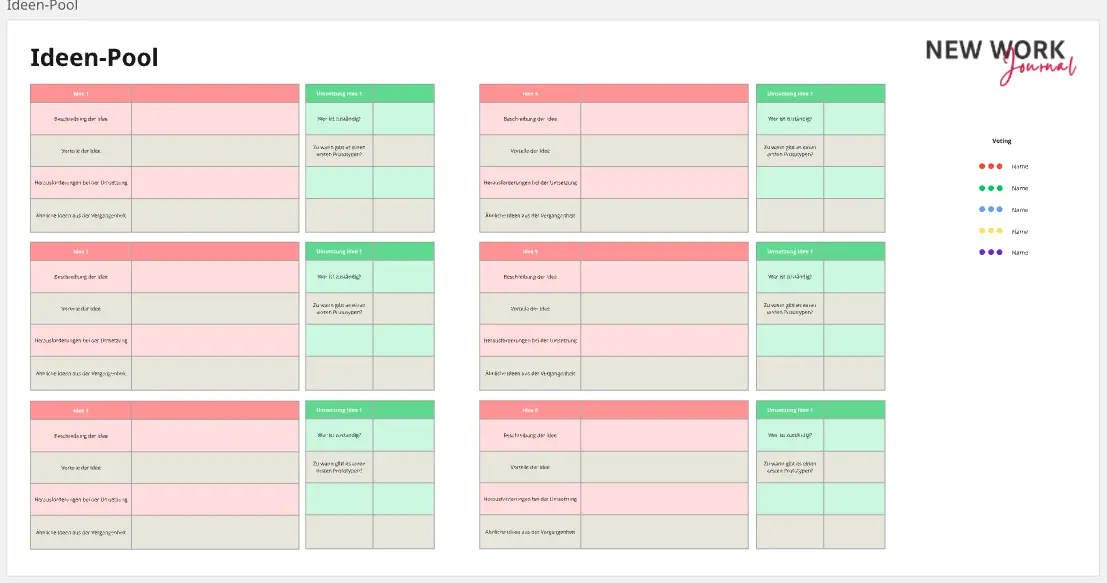
Task: Select the Idee 3 table header
Action: tap(81, 410)
